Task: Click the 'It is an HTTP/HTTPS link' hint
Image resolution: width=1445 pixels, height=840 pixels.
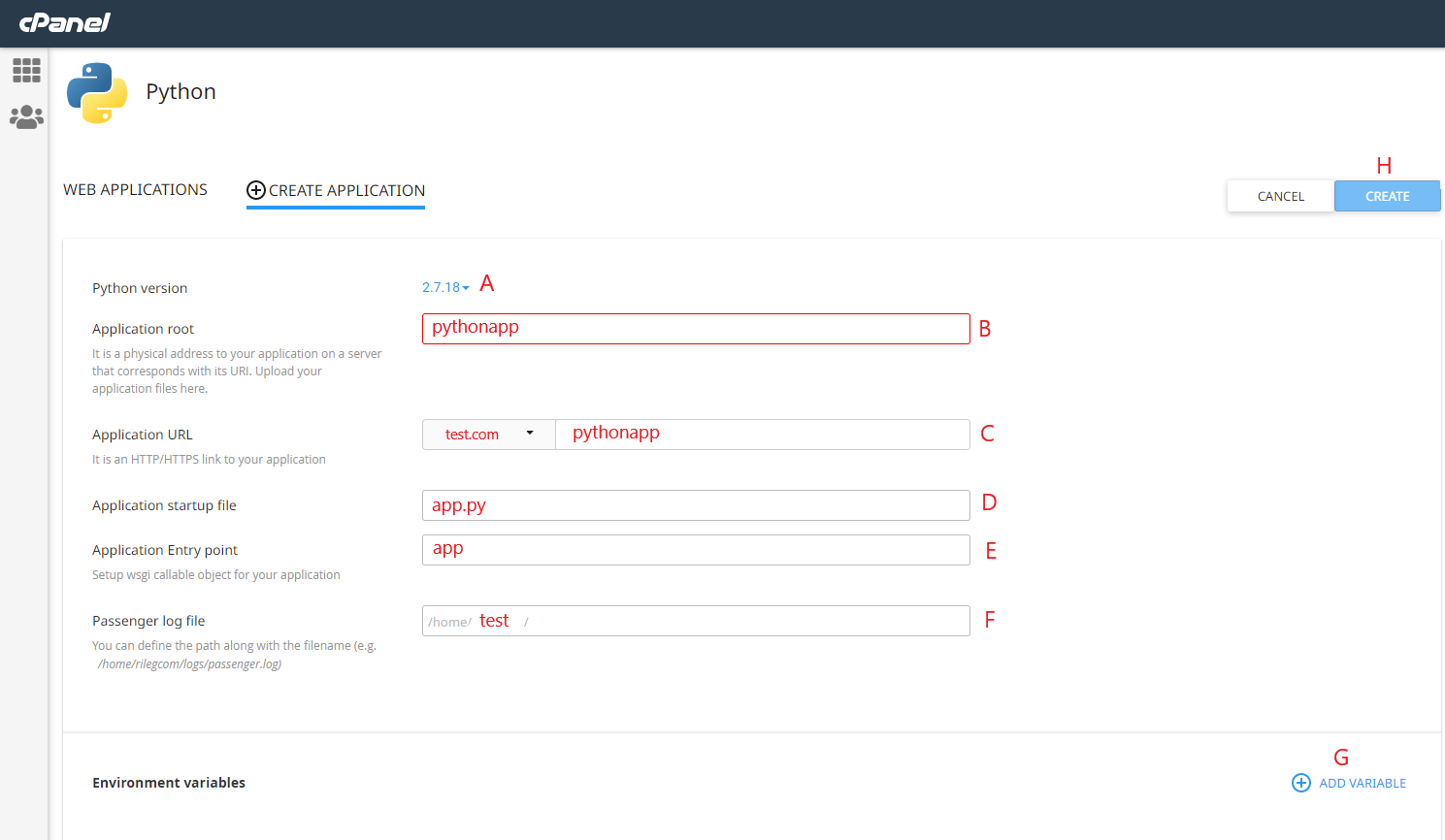Action: coord(209,460)
